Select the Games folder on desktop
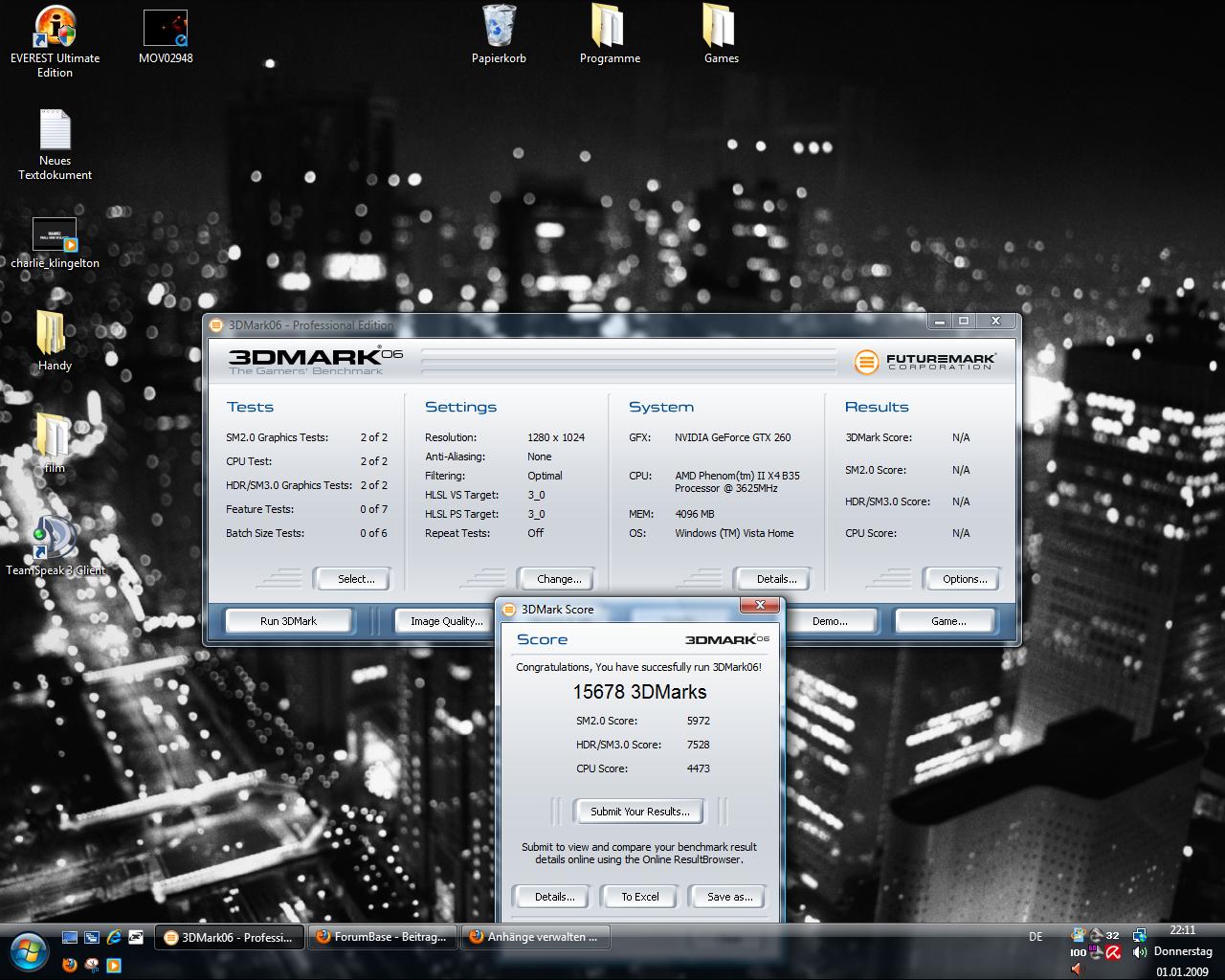Screen dimensions: 1225x980 click(721, 34)
